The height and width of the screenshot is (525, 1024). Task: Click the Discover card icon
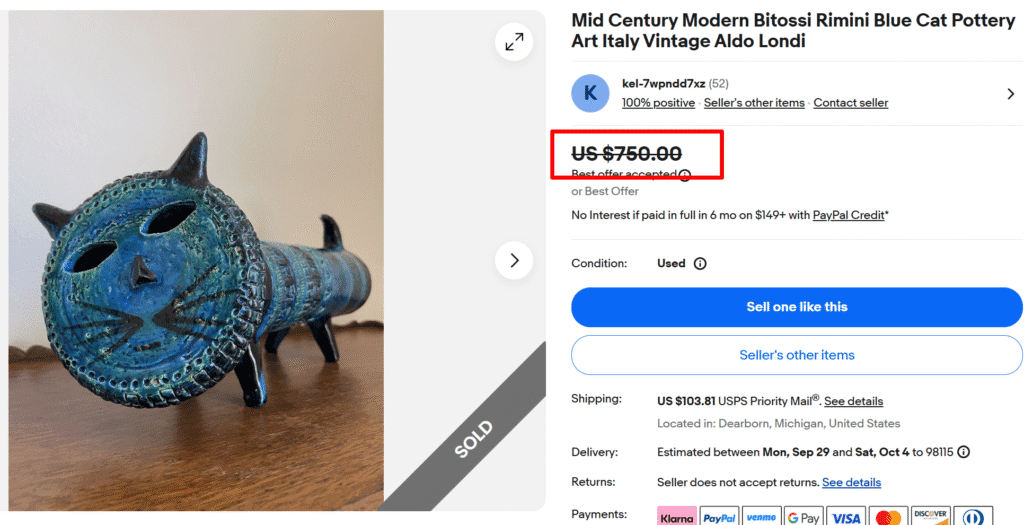(x=930, y=516)
